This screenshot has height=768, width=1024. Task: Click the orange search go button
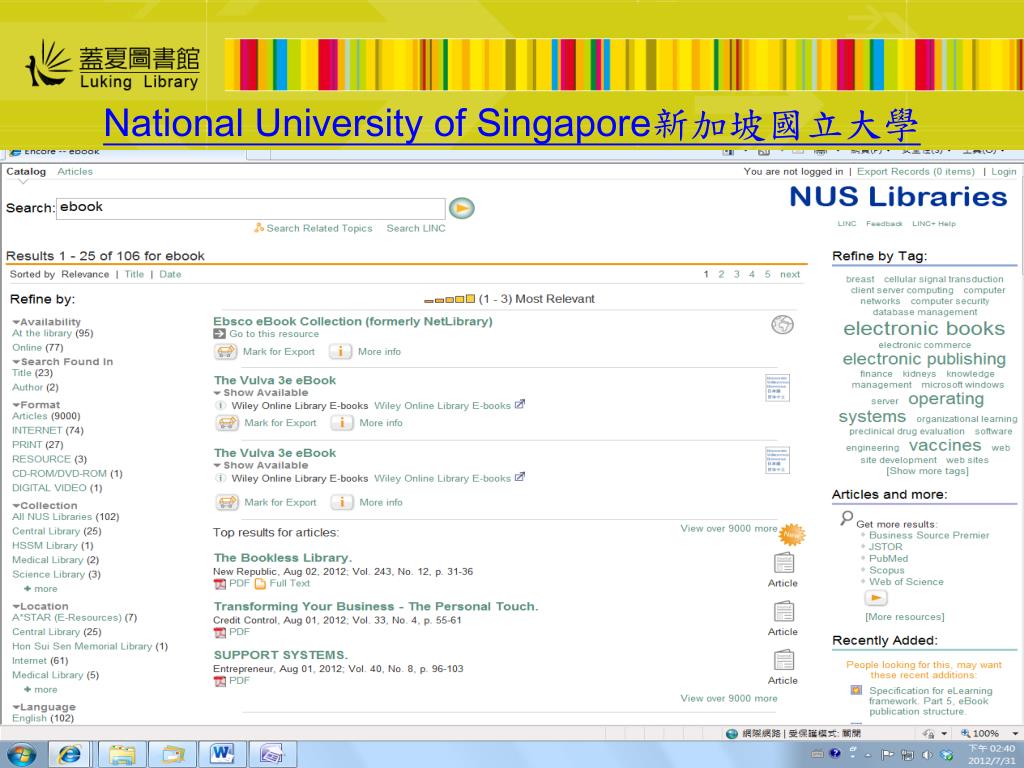click(x=462, y=208)
